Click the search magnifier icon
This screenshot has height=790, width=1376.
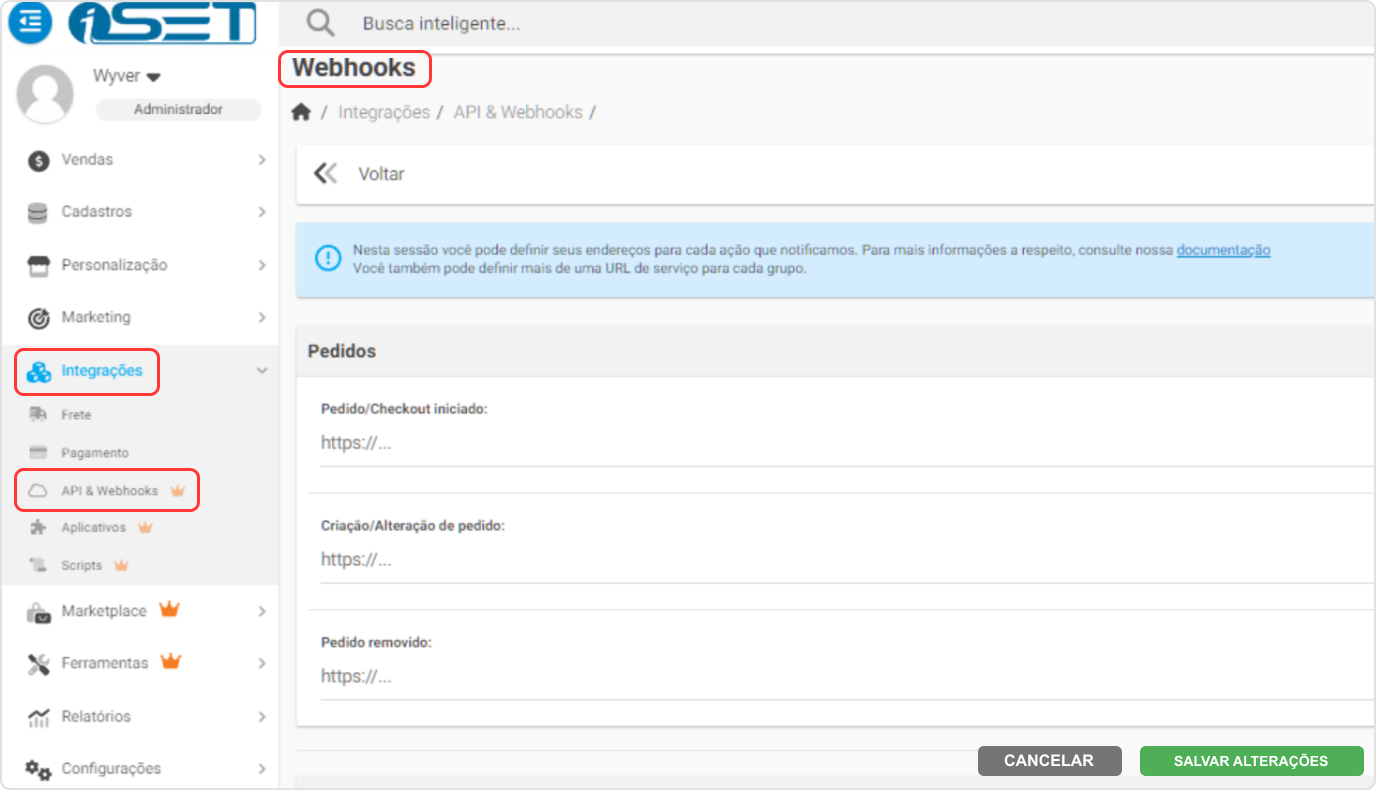pos(320,23)
